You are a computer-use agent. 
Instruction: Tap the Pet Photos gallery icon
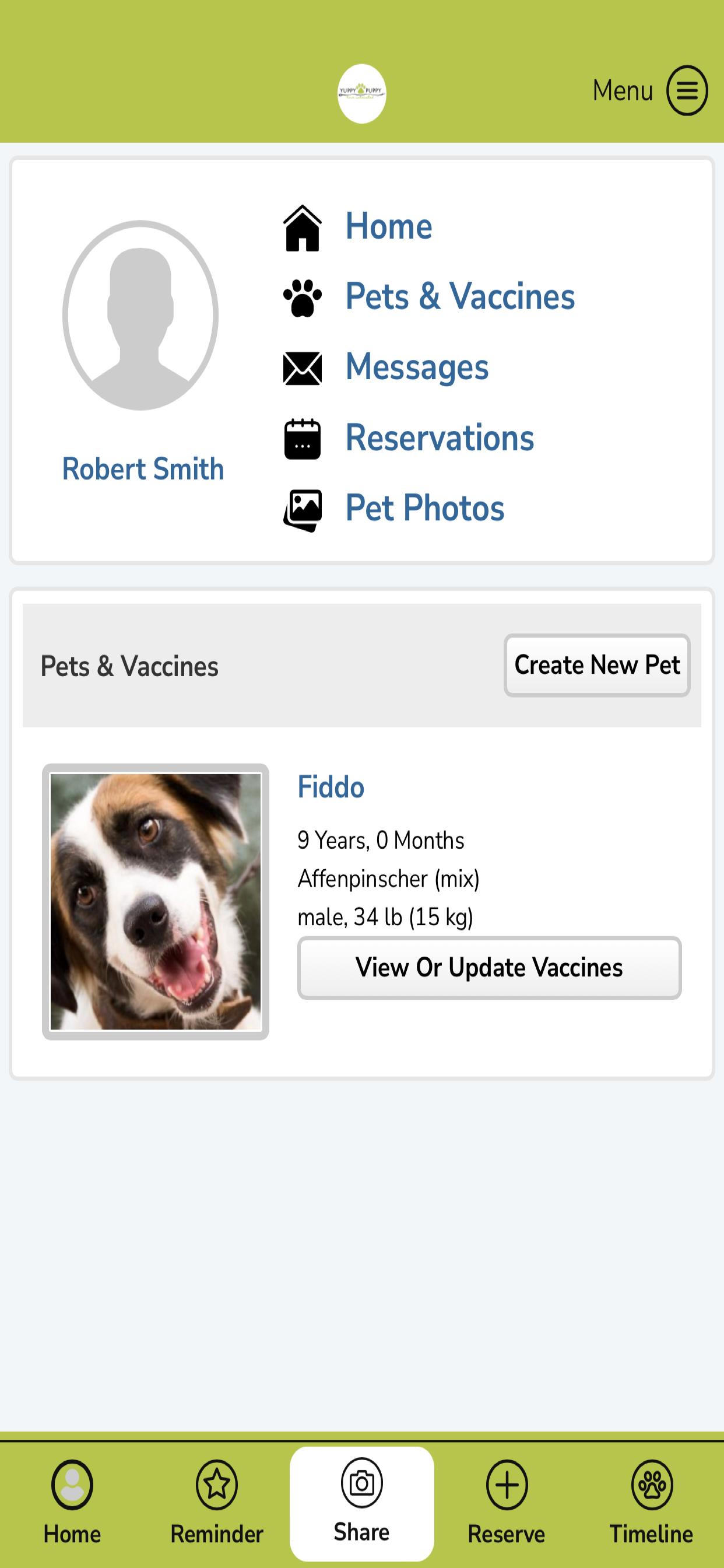303,510
